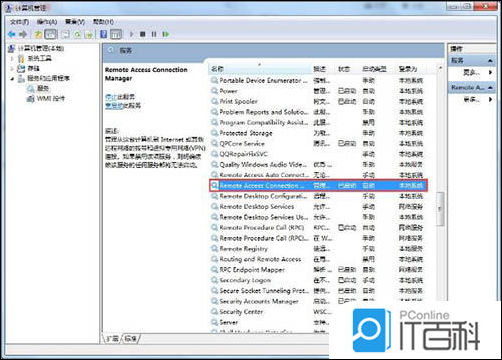Click gear icon of Quality Windows Audio Vide...

(x=215, y=165)
